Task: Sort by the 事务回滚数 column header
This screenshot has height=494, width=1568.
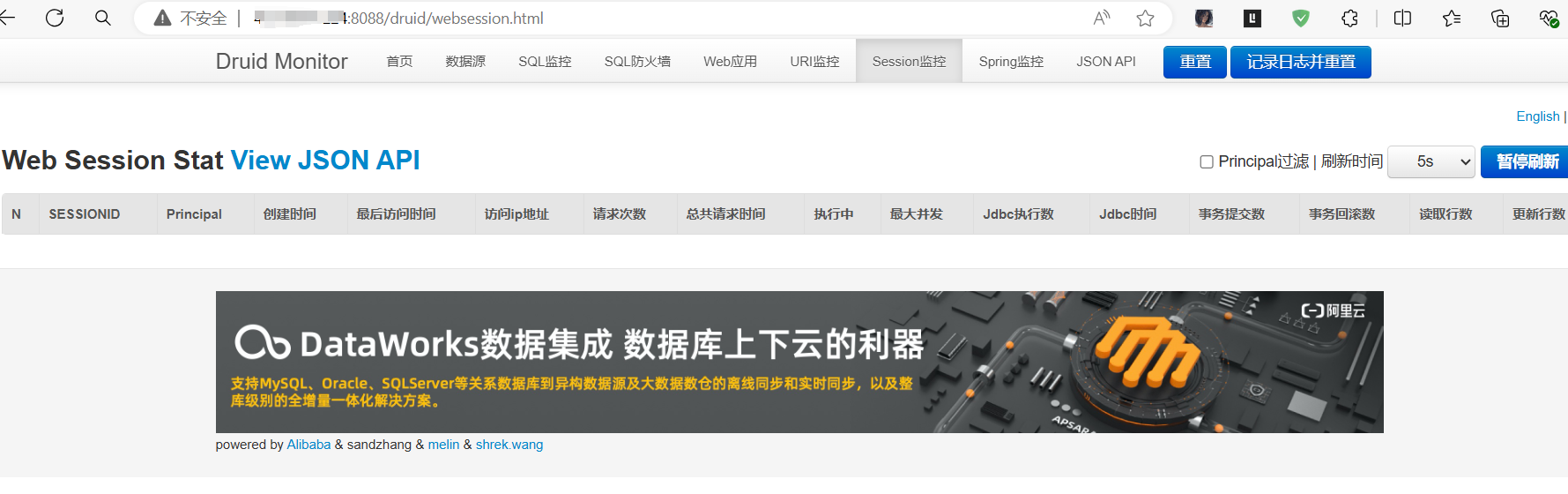Action: coord(1354,214)
